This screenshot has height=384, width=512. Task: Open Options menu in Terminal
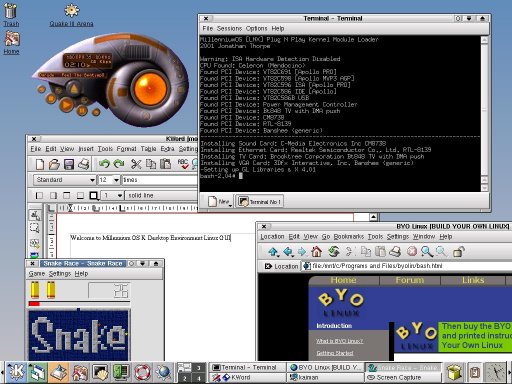click(x=257, y=28)
